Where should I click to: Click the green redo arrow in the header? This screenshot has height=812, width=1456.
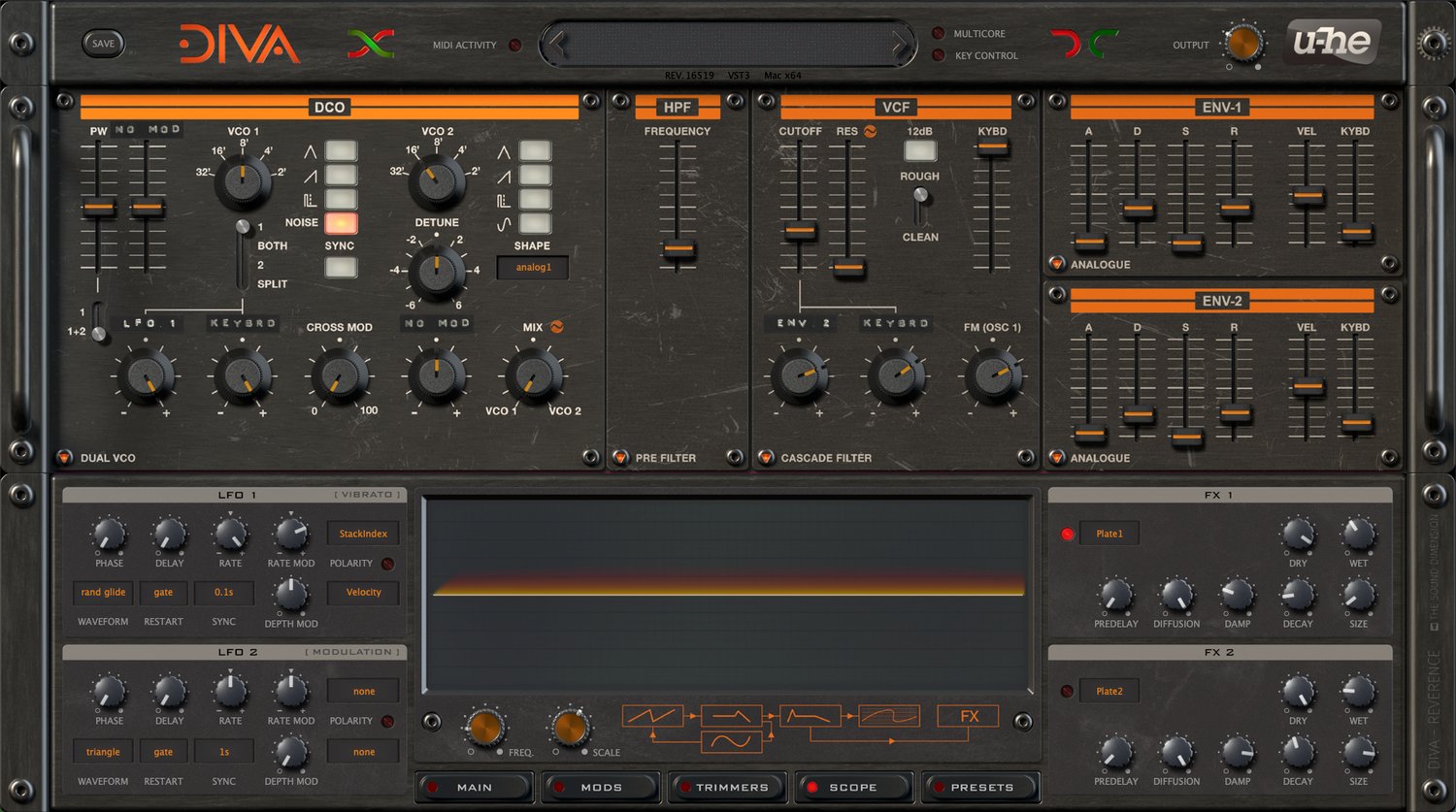1104,44
